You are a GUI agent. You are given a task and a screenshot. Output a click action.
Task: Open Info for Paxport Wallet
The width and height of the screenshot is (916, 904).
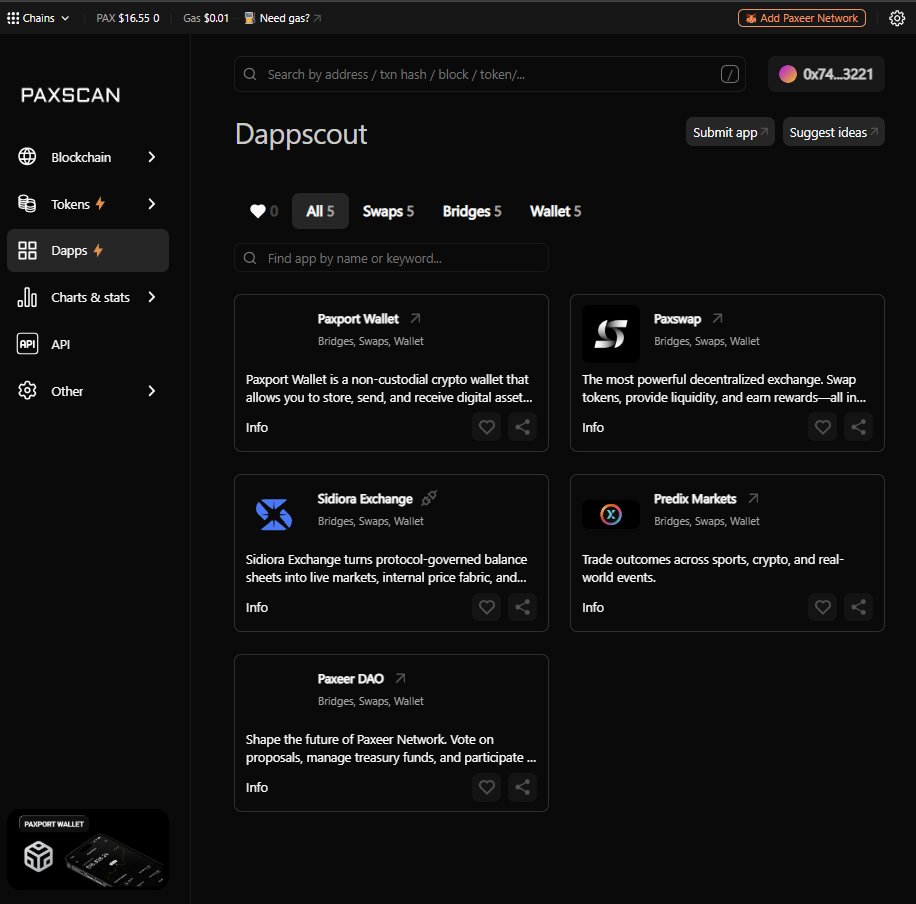pyautogui.click(x=256, y=427)
